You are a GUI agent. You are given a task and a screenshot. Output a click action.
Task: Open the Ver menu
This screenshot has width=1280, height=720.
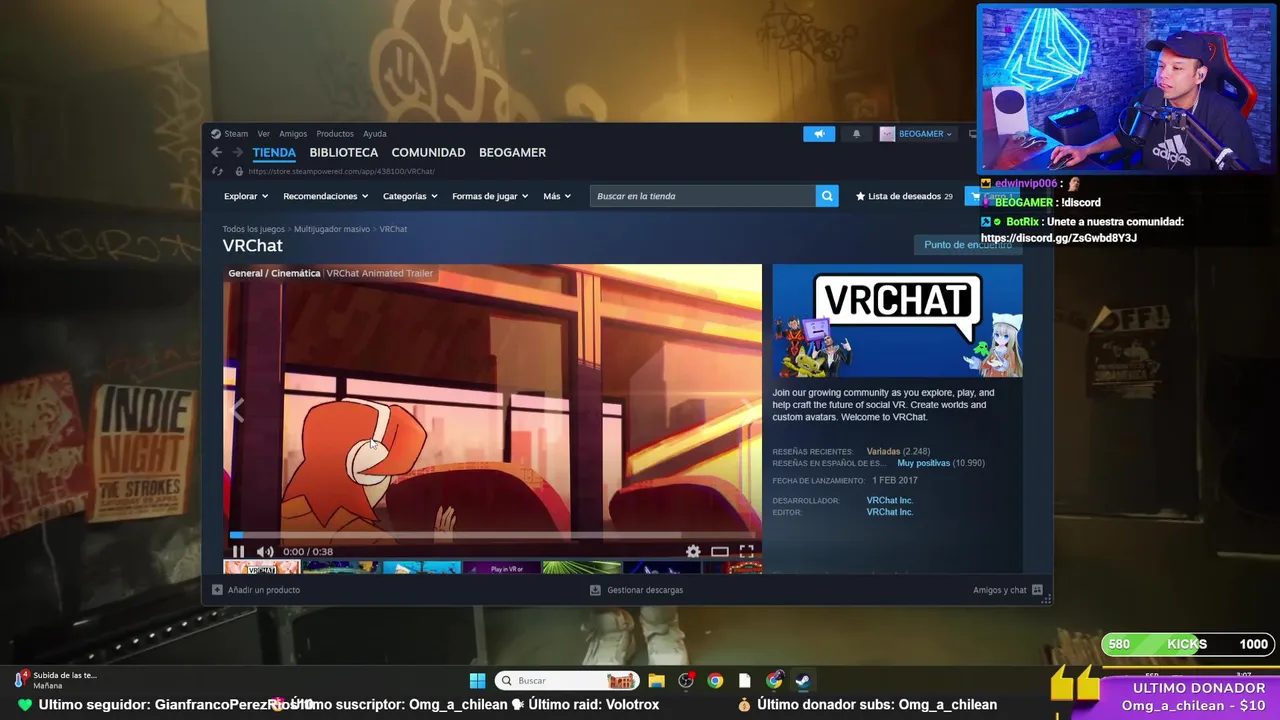[x=264, y=134]
